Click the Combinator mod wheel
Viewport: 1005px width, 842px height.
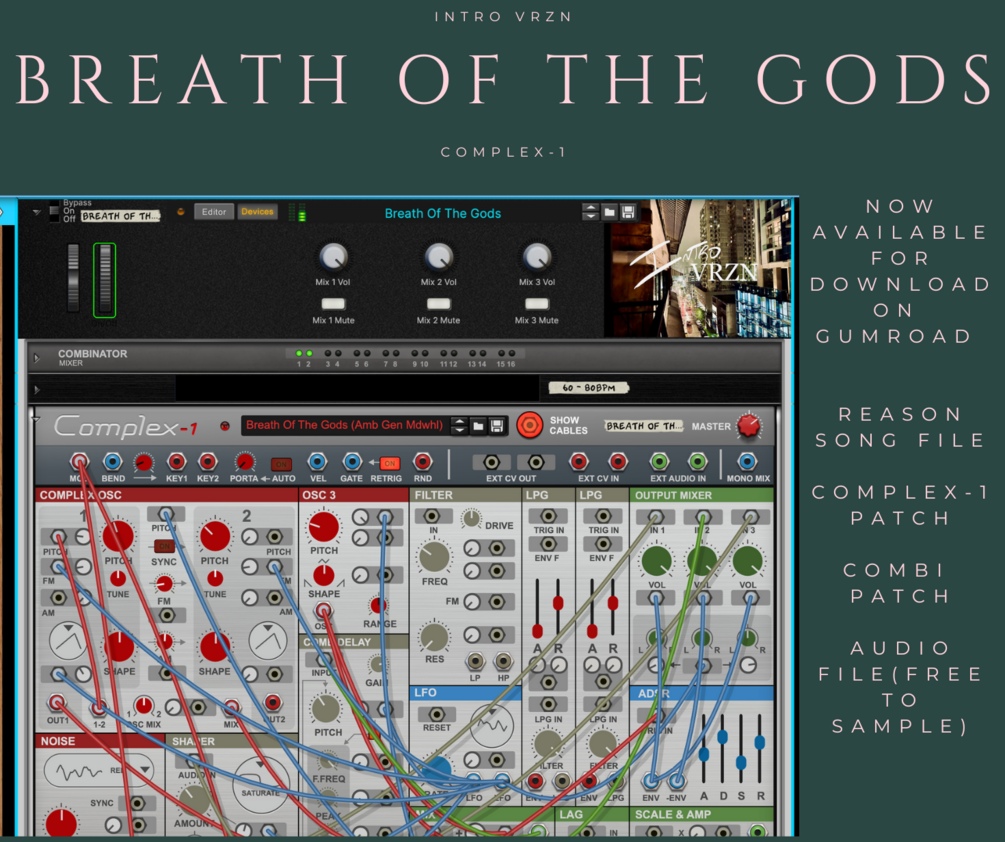click(104, 280)
